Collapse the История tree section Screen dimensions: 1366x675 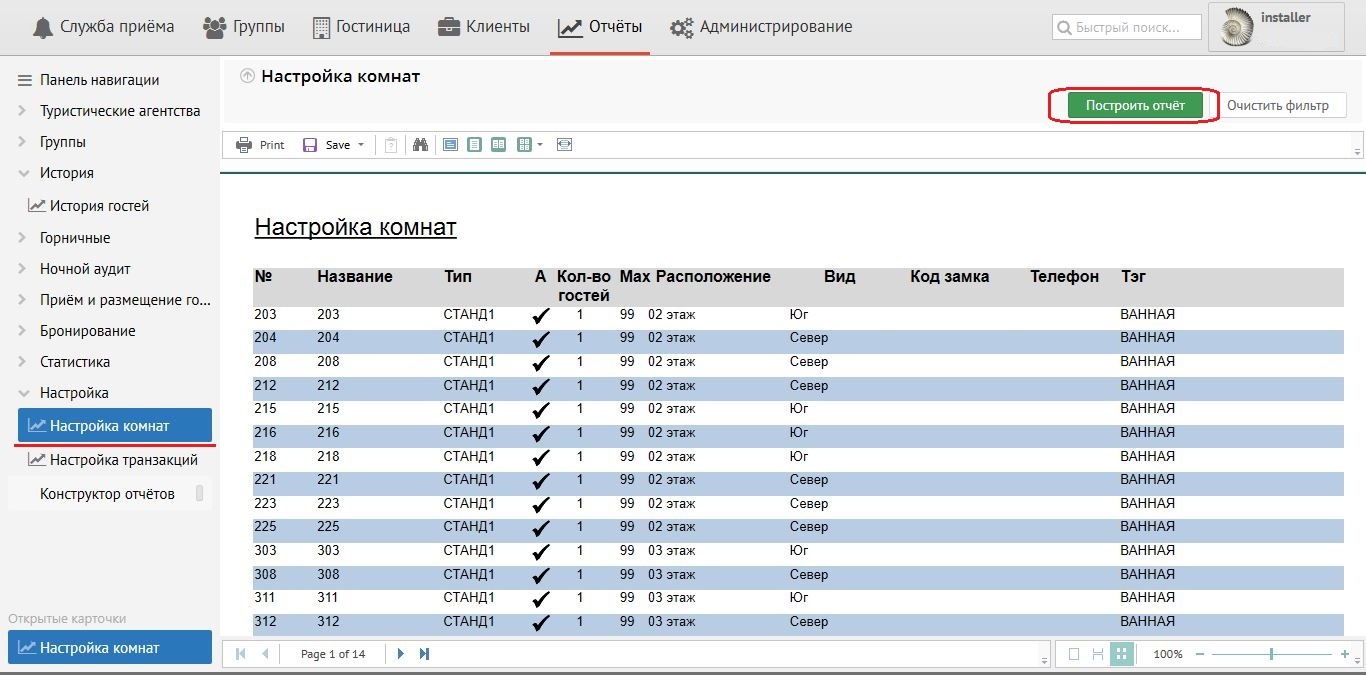click(x=23, y=173)
